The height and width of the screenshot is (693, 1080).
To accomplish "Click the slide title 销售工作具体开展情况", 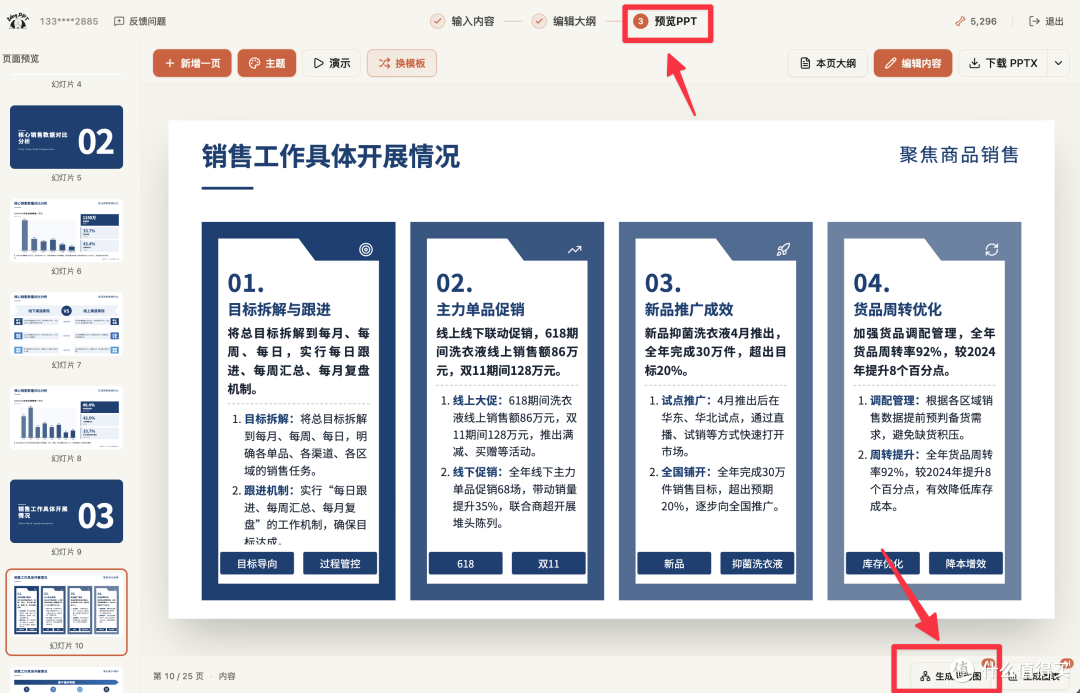I will click(x=331, y=156).
